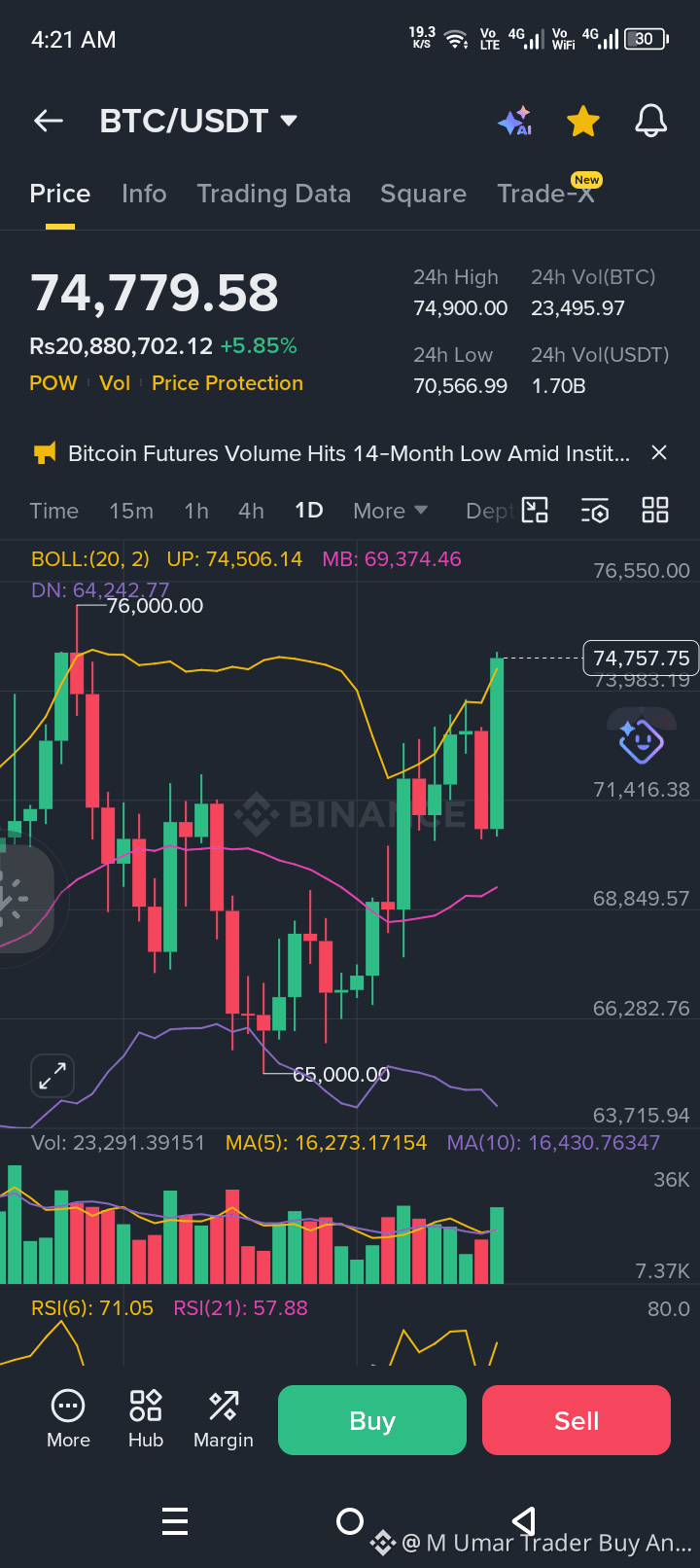Screen dimensions: 700x1568
Task: Open the Bitcoin Futures Volume news banner
Action: (x=349, y=453)
